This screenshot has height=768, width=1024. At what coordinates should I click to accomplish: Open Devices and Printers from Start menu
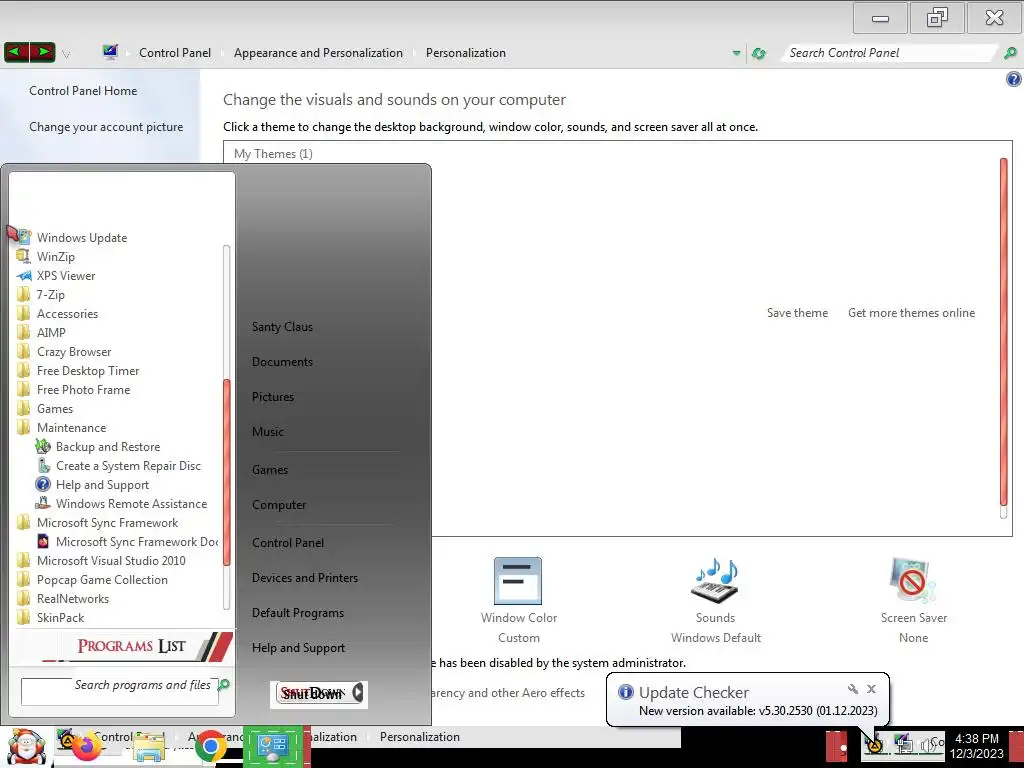[305, 578]
